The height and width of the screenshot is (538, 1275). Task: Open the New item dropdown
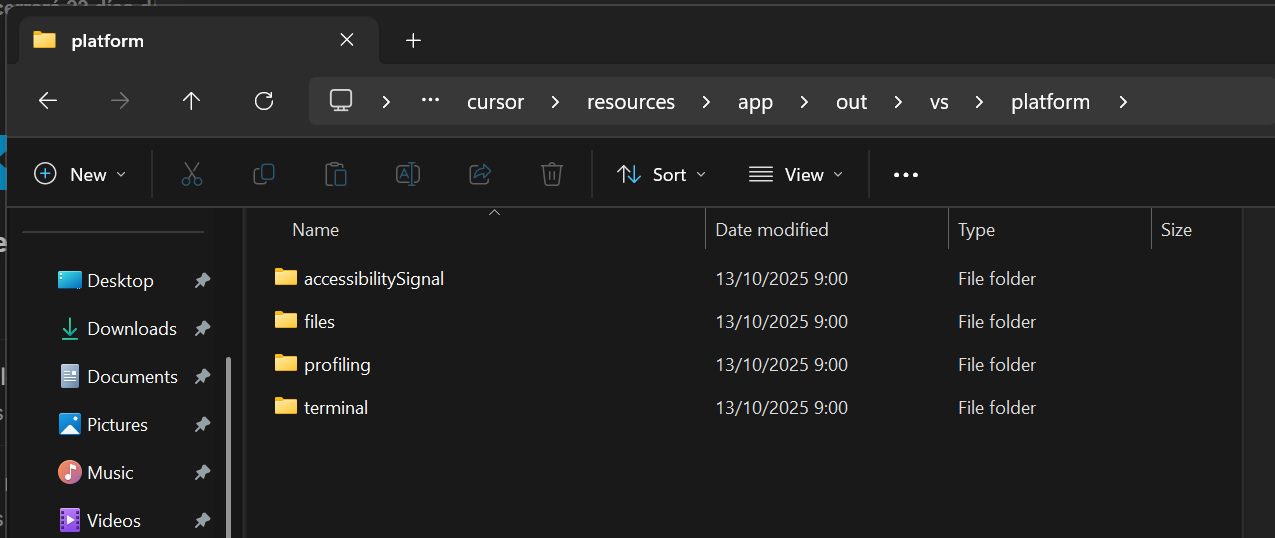81,174
